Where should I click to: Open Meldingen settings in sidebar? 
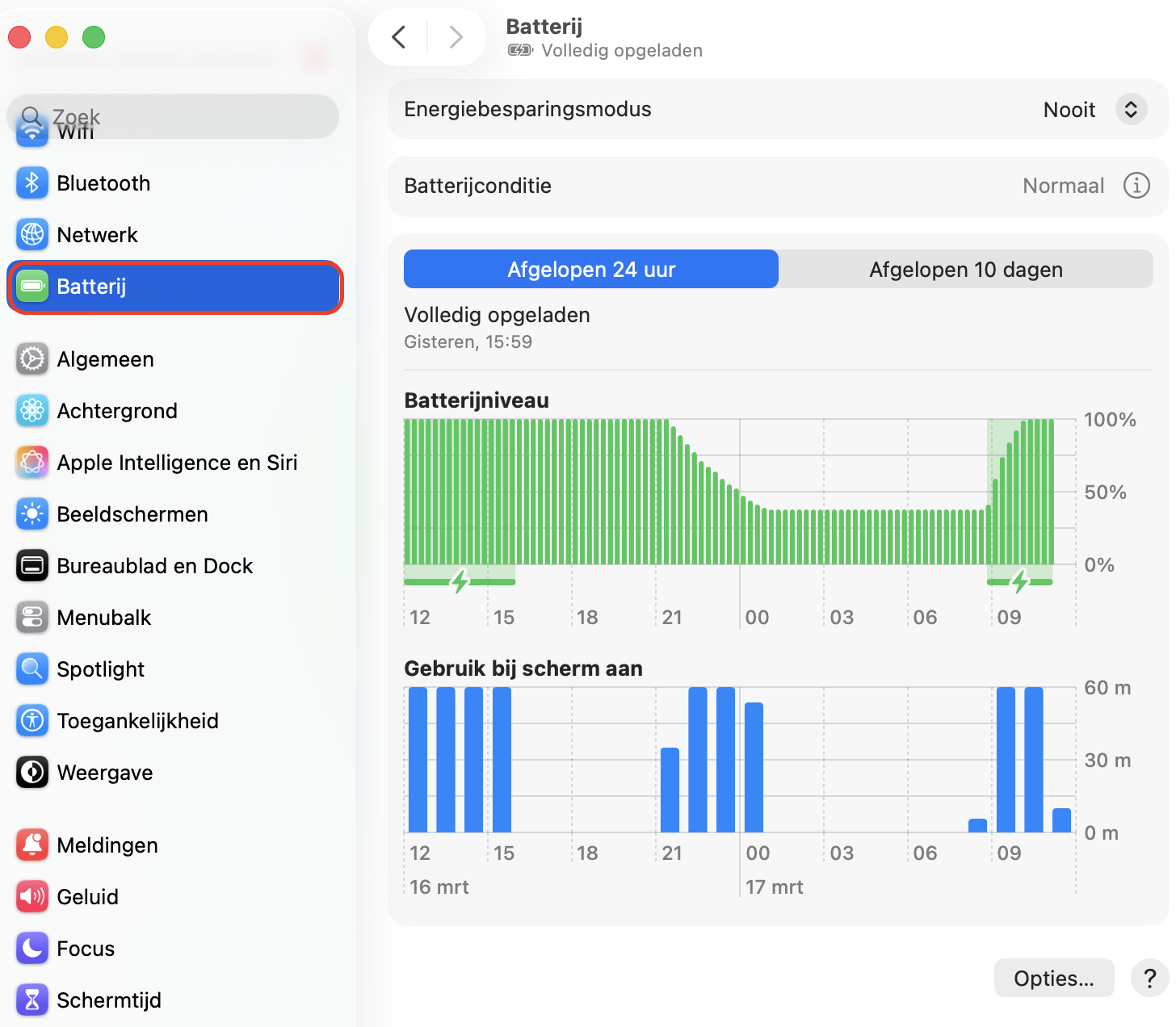pos(107,845)
